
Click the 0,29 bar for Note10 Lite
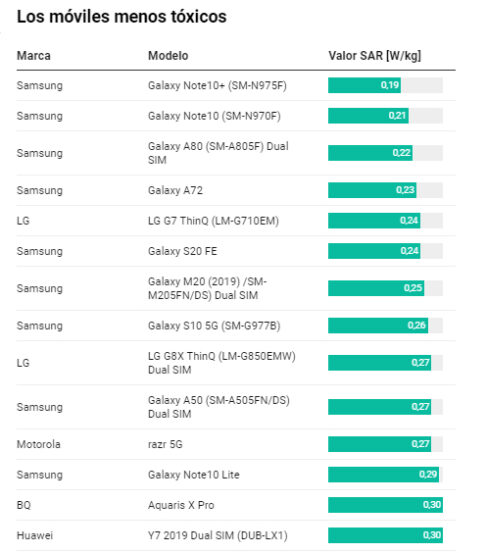(383, 475)
